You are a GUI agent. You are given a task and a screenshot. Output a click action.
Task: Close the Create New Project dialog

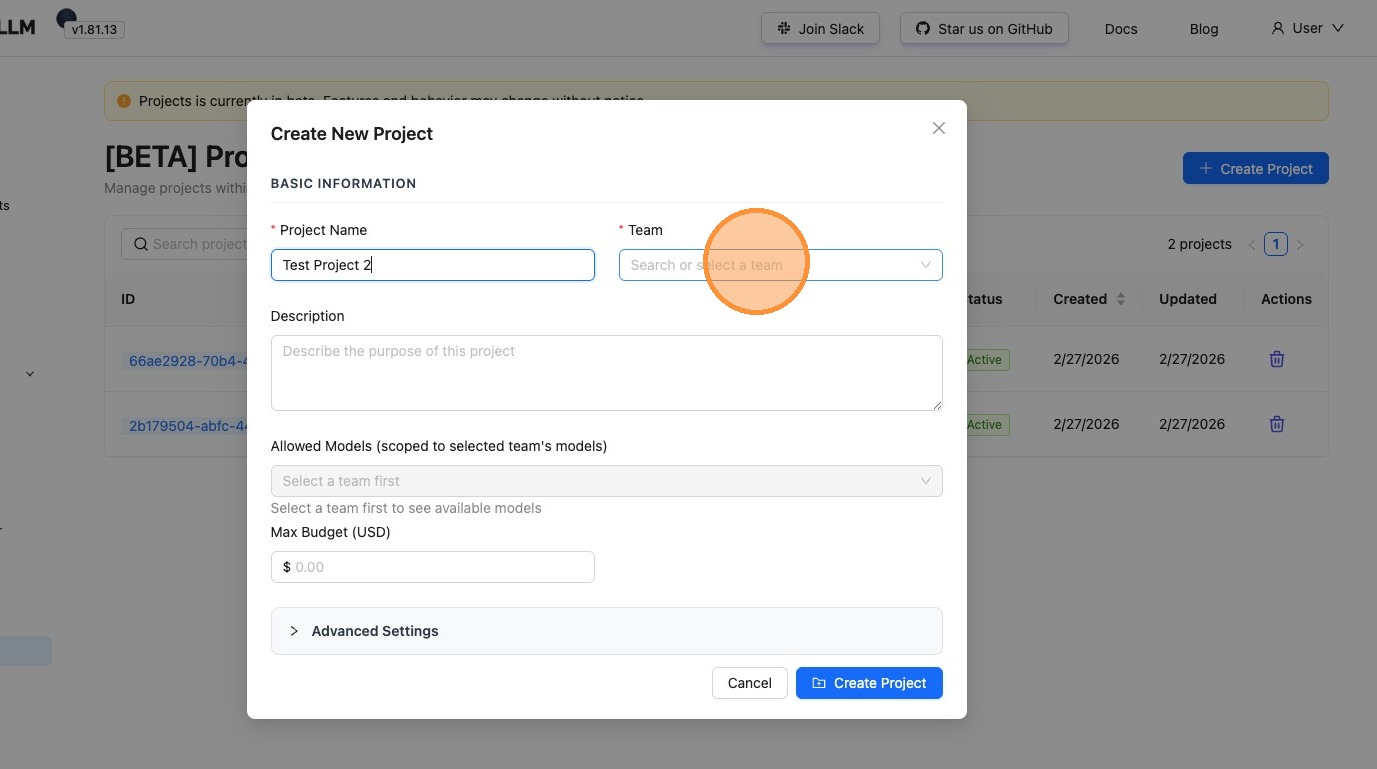pos(938,128)
